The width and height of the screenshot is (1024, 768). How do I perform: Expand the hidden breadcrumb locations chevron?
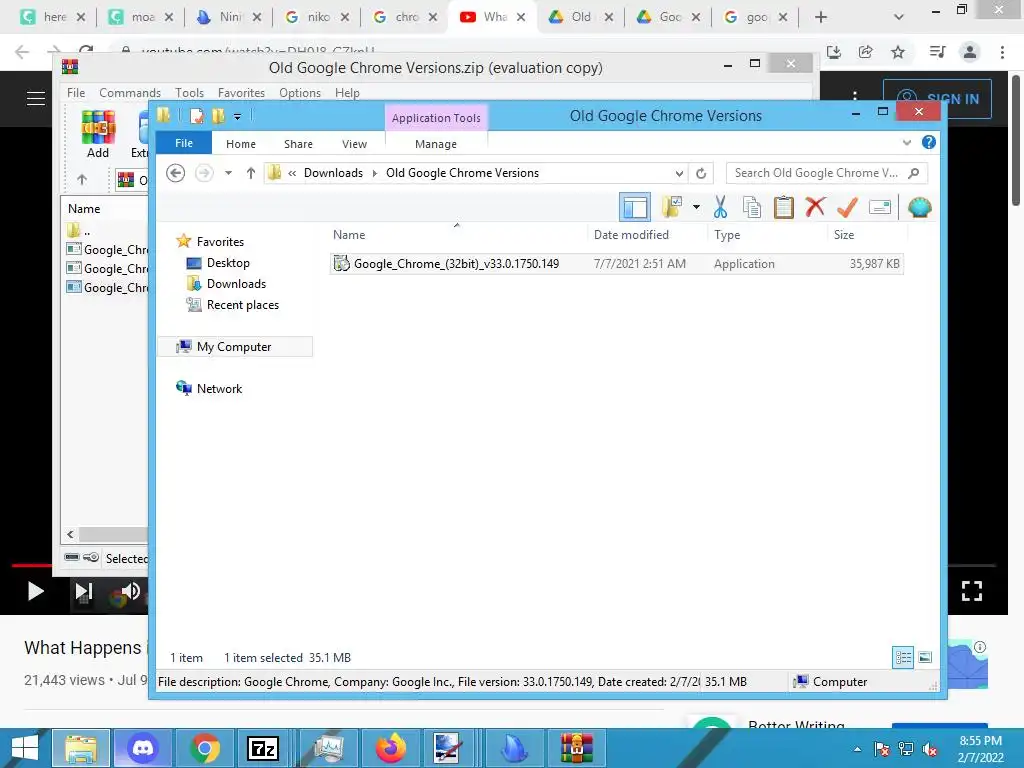(x=292, y=173)
